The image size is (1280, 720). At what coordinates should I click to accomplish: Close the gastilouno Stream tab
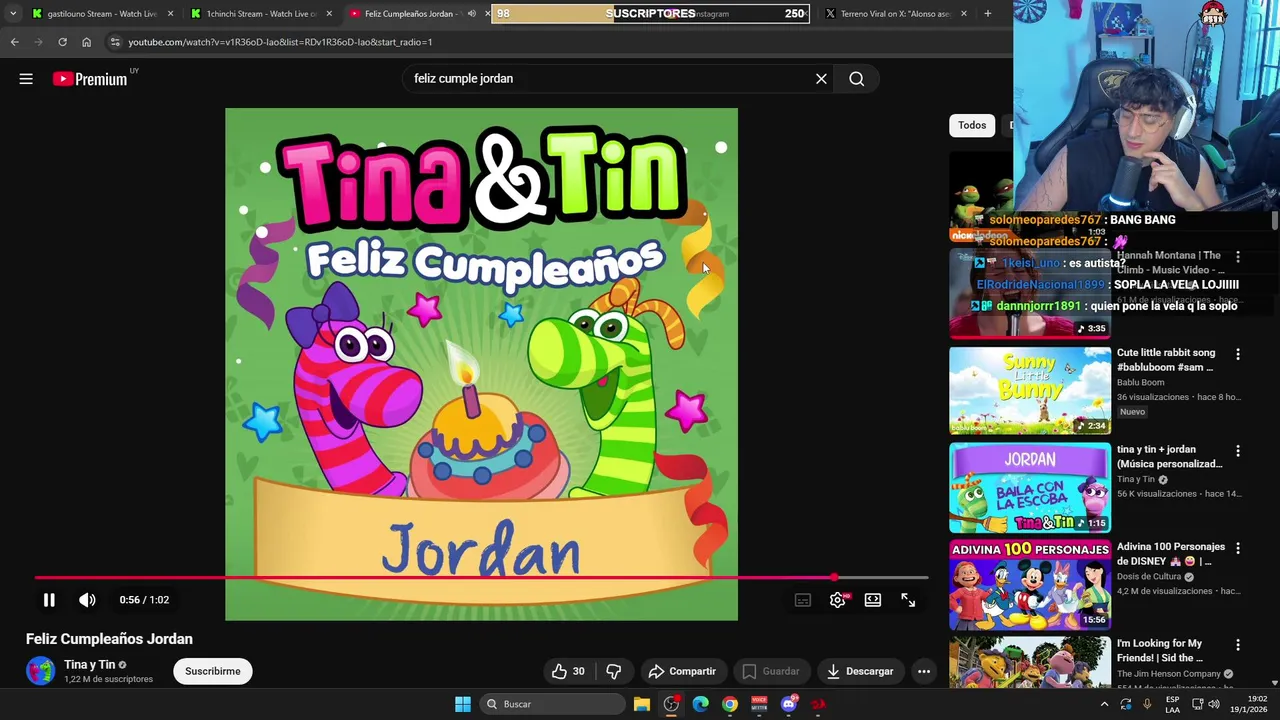(x=170, y=14)
